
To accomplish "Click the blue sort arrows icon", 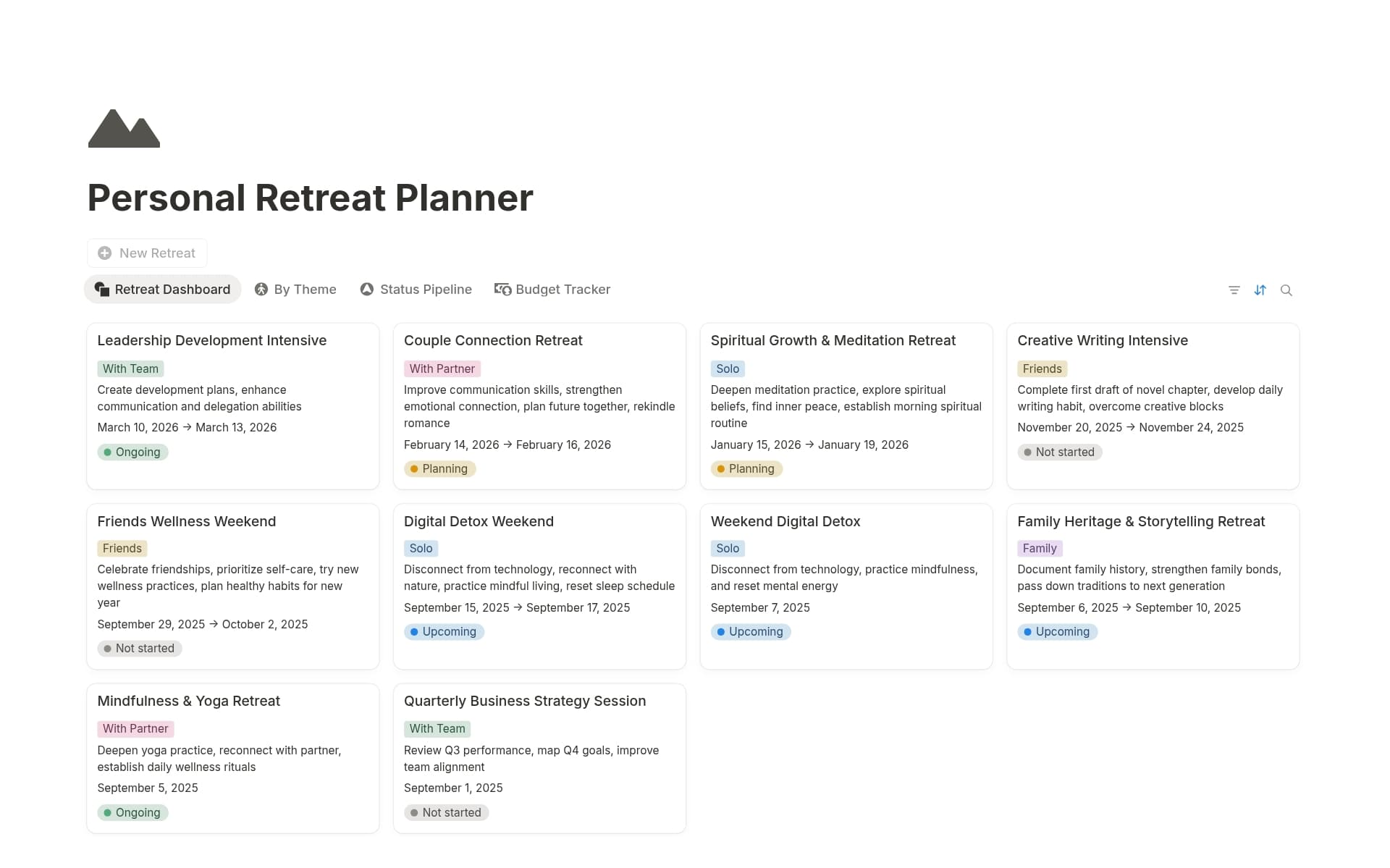I will tap(1260, 290).
